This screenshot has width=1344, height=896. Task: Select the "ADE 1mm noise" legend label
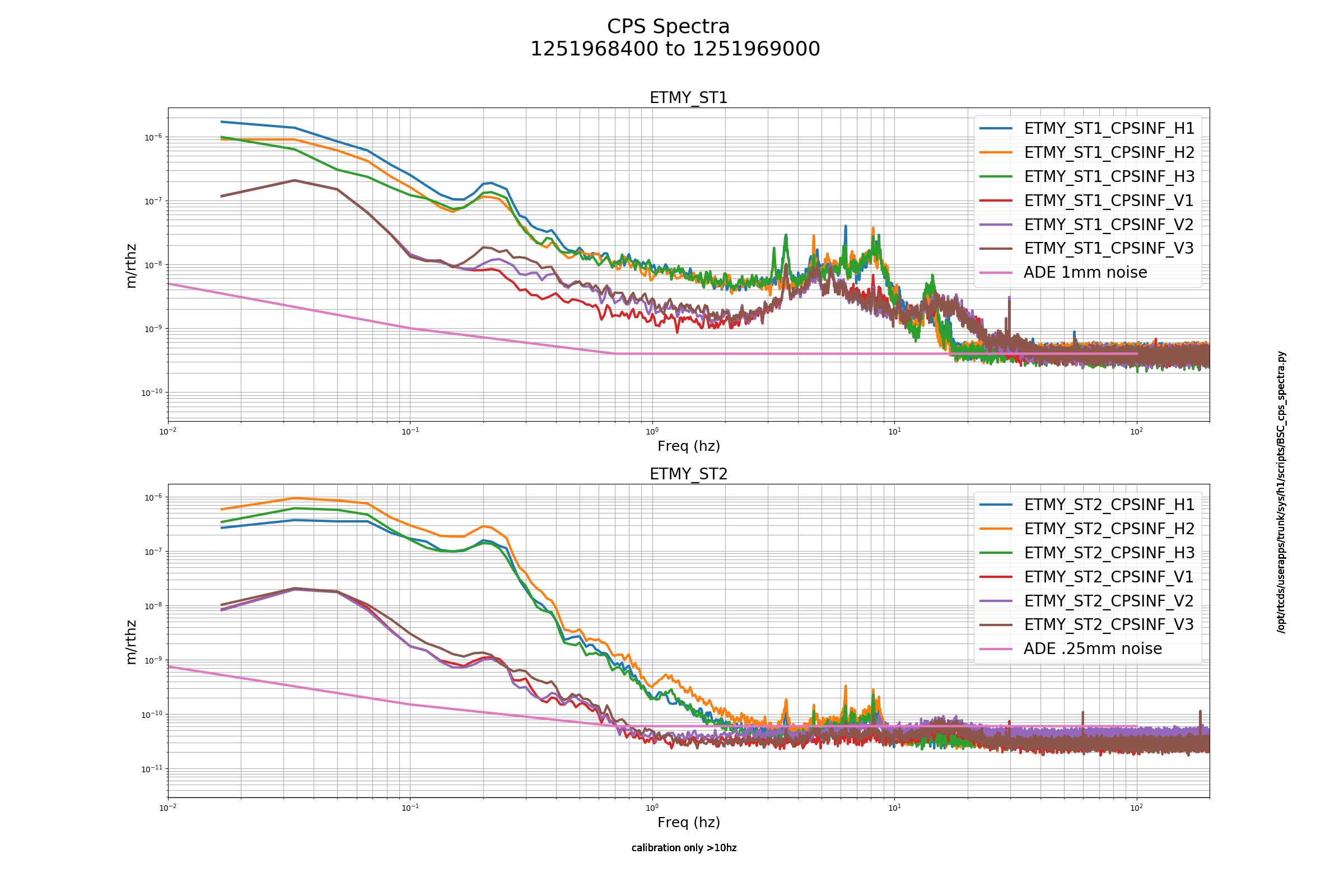click(x=1085, y=272)
